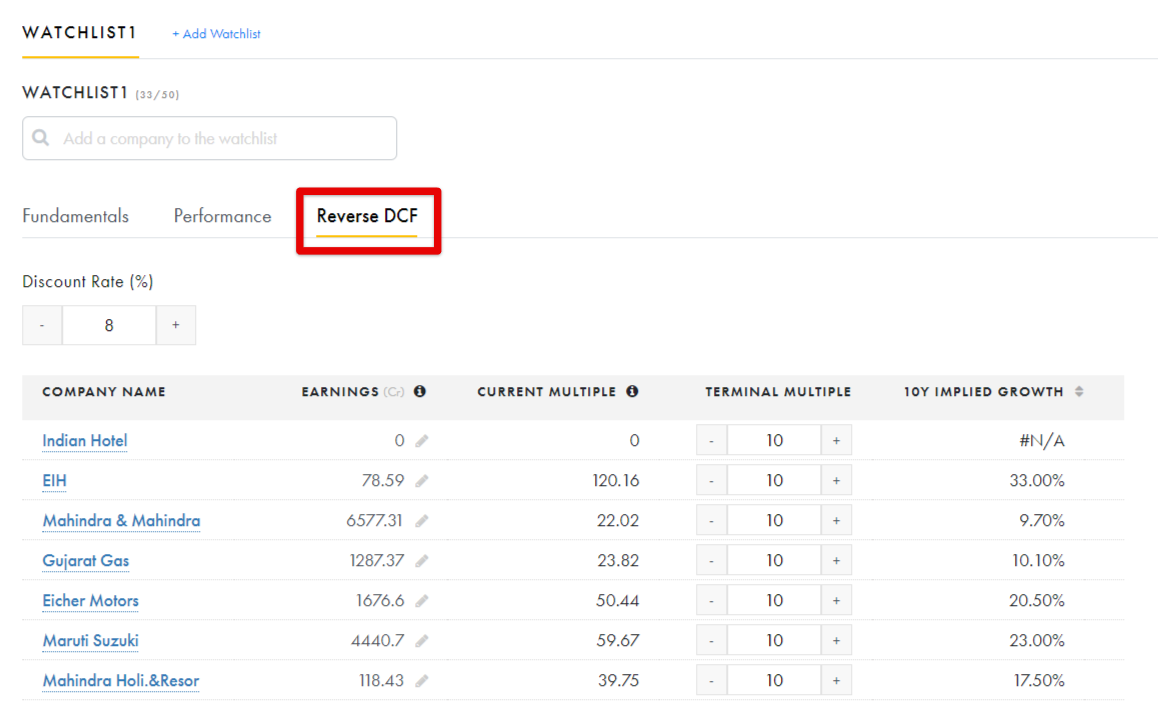Increase terminal multiple for Mahindra Holi.&Resor
The image size is (1158, 703).
click(836, 680)
